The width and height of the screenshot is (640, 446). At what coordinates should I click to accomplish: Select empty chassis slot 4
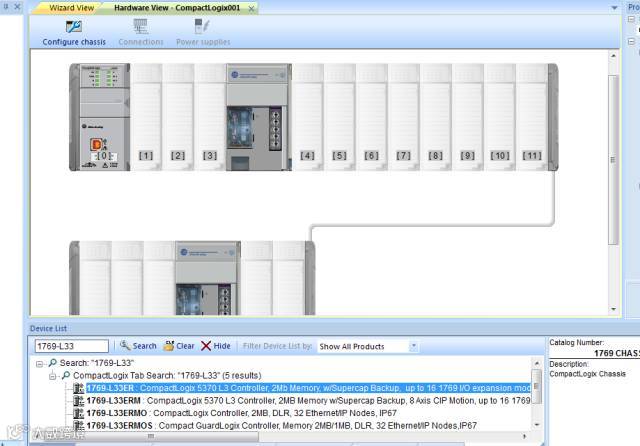click(307, 117)
